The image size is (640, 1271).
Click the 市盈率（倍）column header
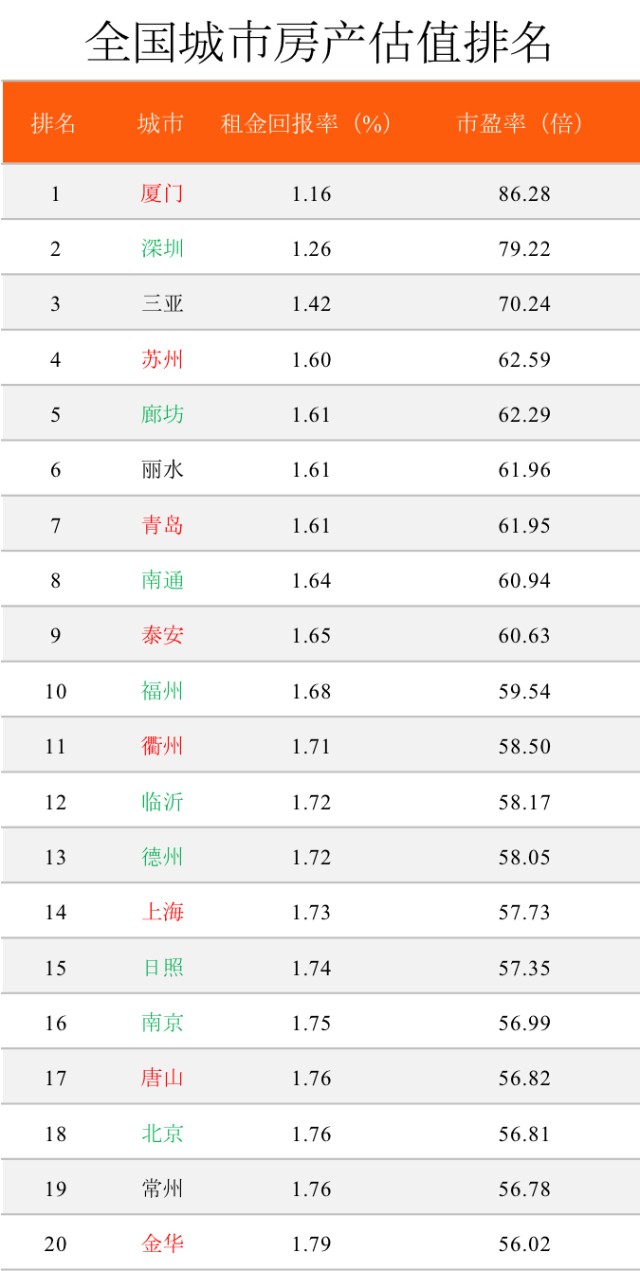tap(520, 124)
